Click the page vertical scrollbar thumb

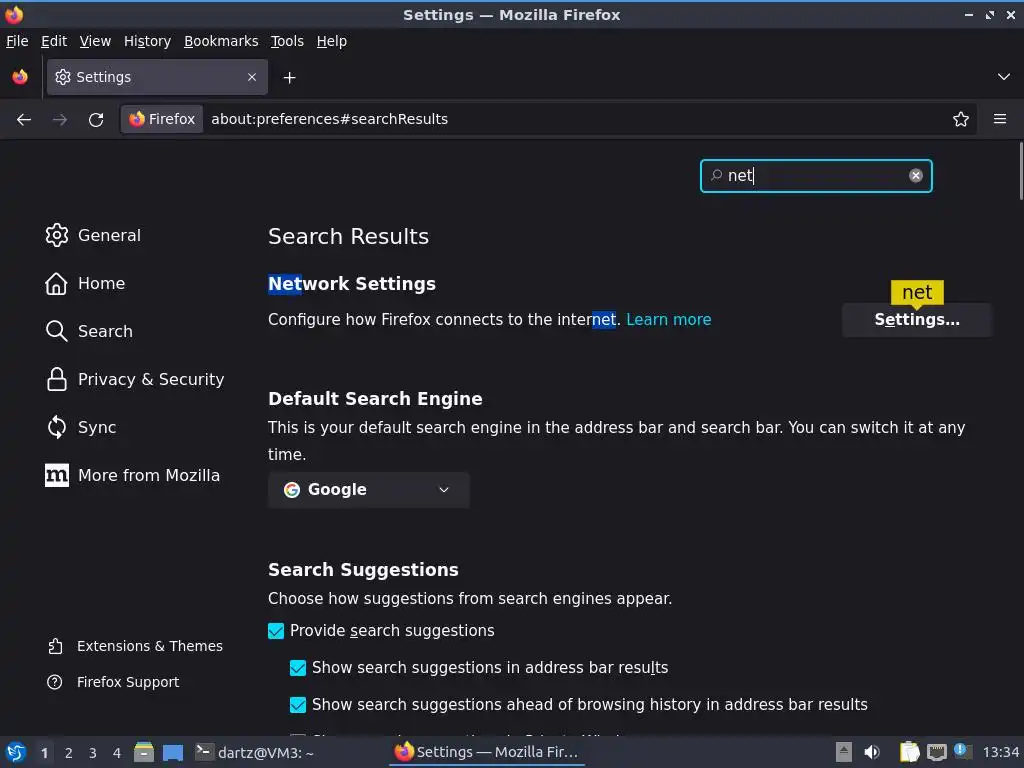(x=1020, y=171)
